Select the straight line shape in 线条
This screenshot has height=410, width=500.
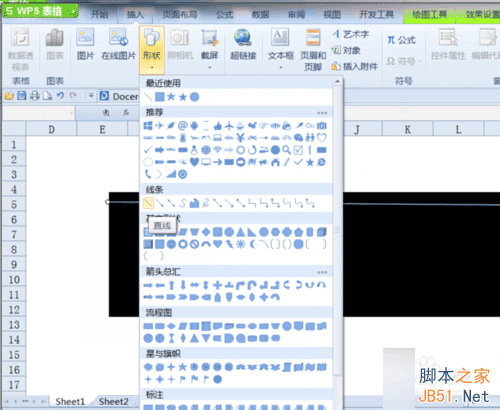point(148,203)
